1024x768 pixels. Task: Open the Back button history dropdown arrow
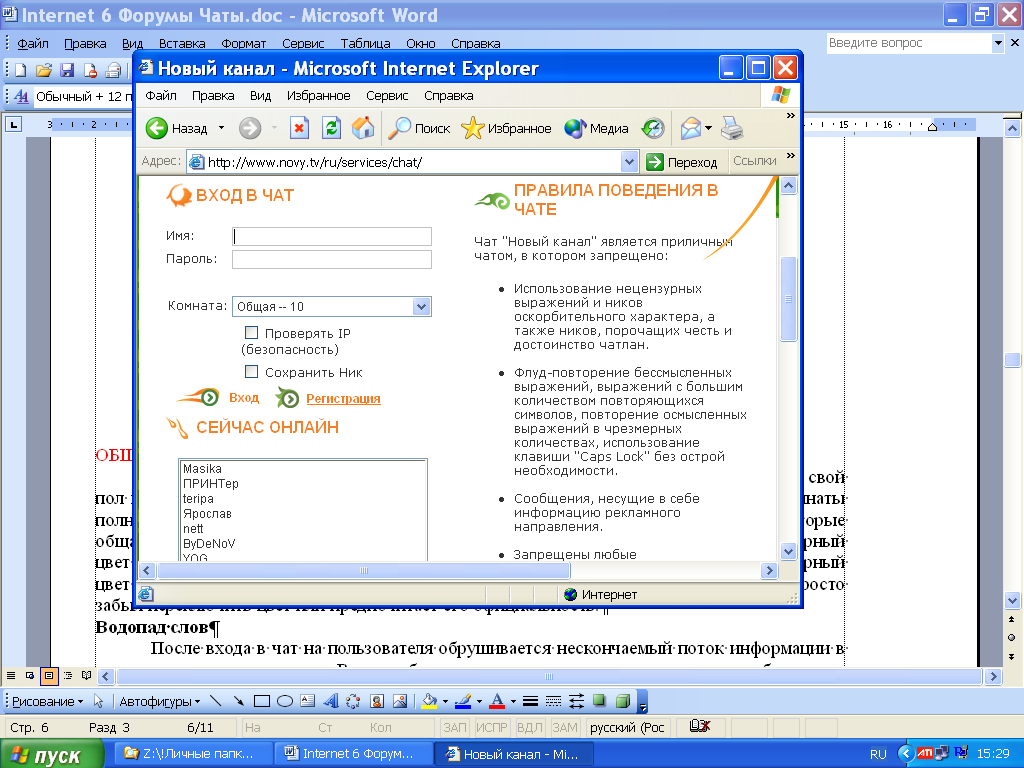pyautogui.click(x=221, y=128)
